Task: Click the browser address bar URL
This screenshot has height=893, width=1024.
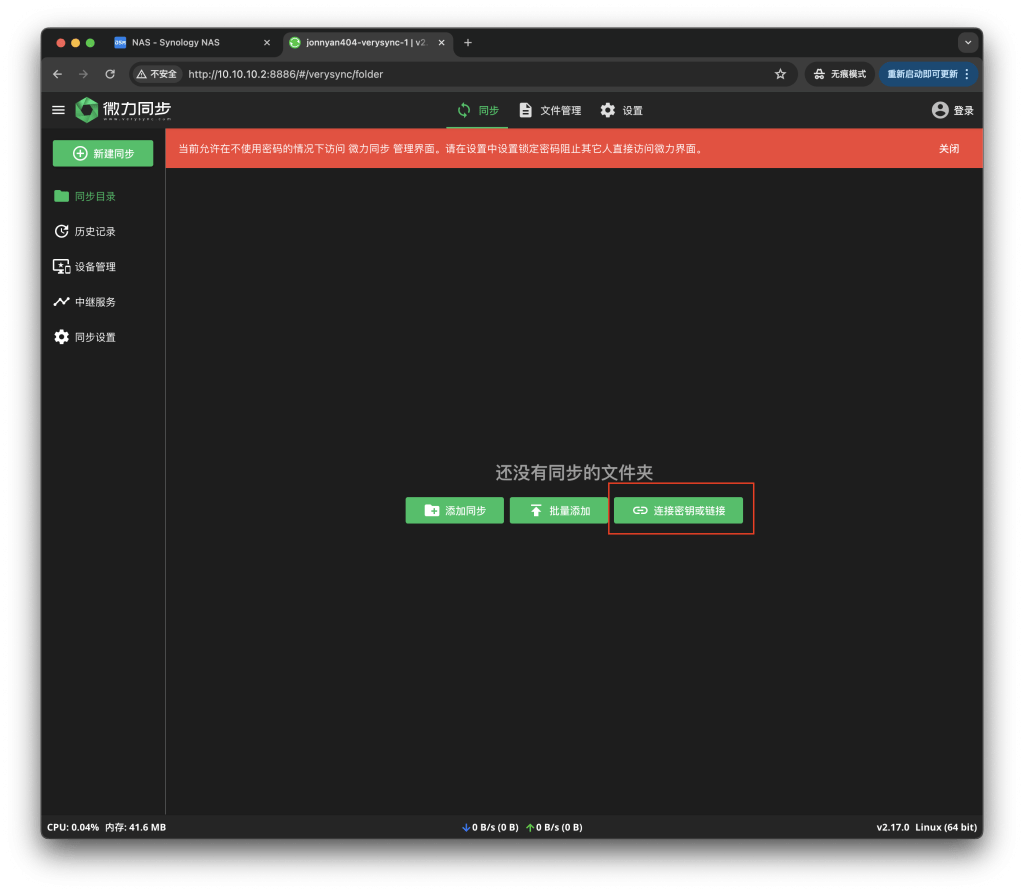Action: click(285, 74)
